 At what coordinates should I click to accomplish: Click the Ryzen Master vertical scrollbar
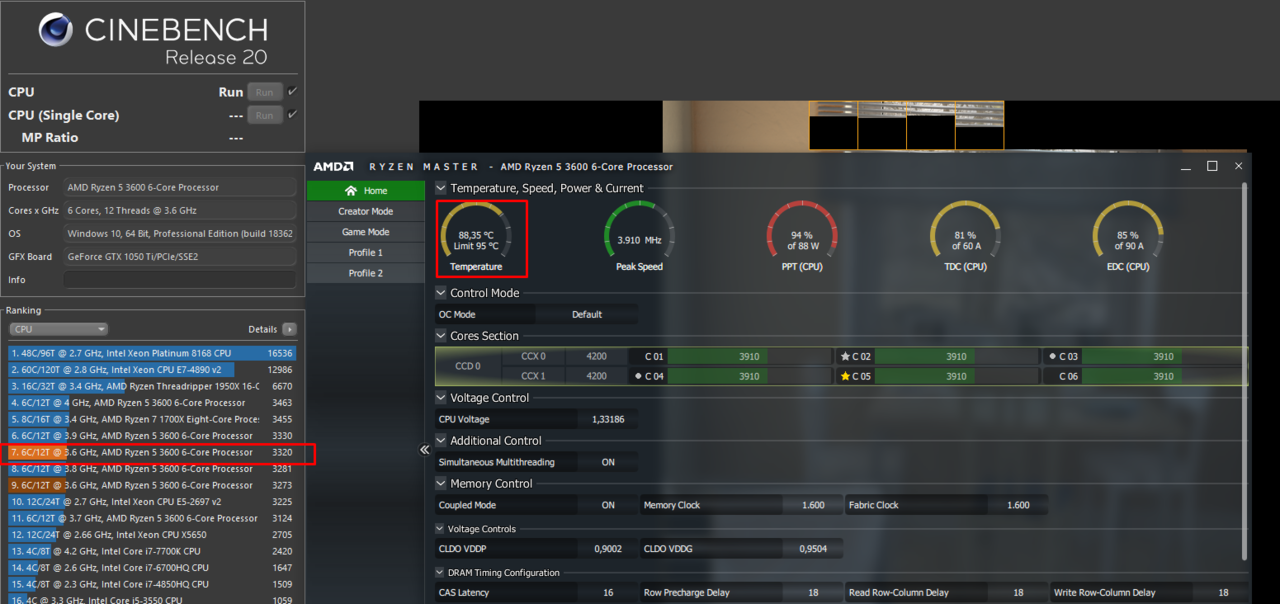click(x=1244, y=370)
